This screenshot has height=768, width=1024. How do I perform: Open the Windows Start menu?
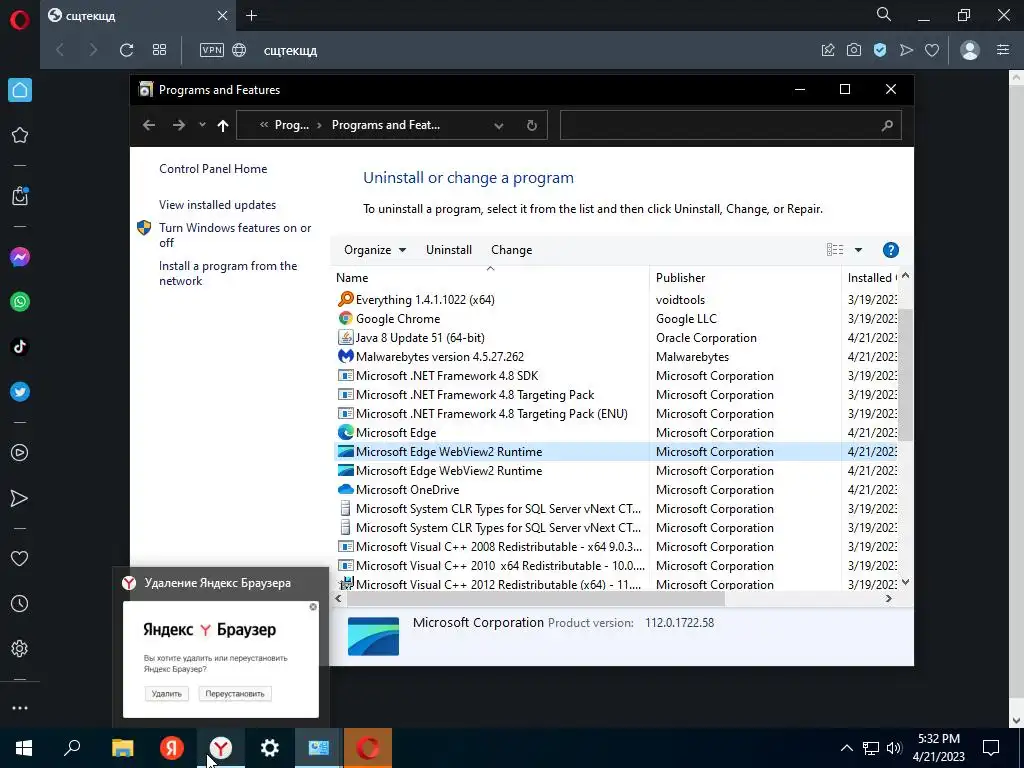point(24,748)
